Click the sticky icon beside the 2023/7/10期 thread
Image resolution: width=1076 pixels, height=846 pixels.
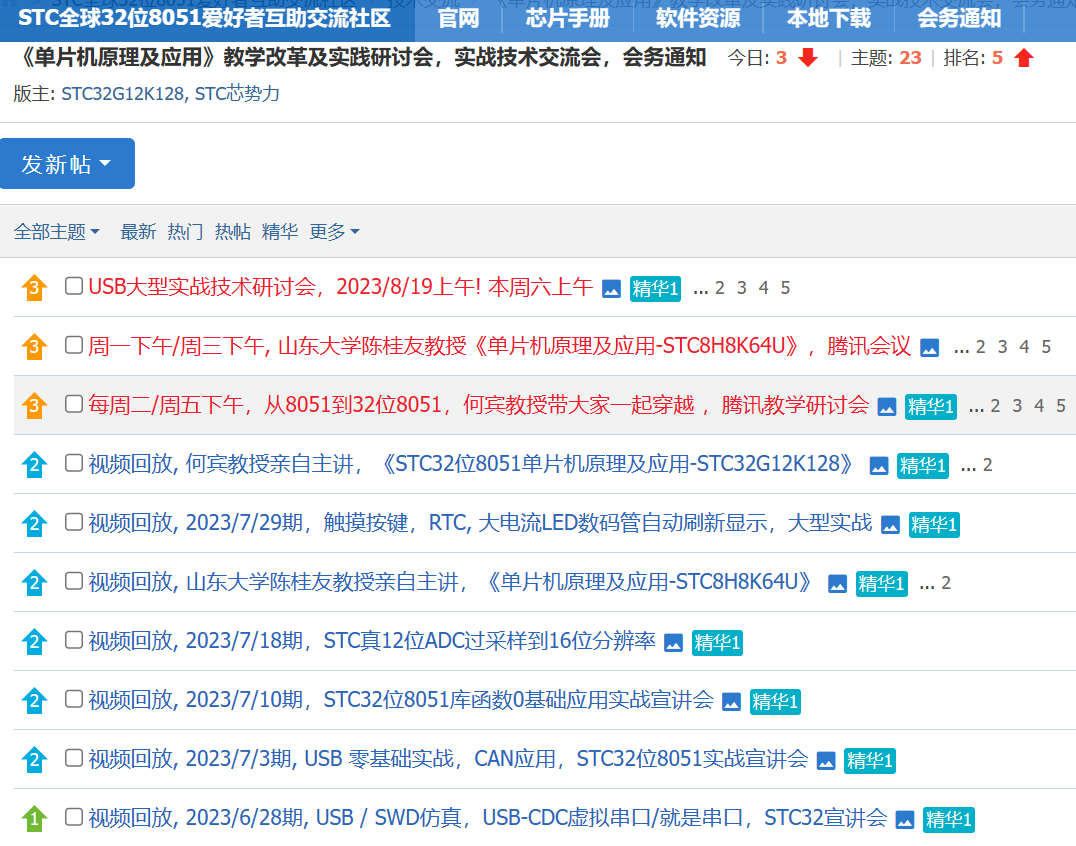click(34, 701)
